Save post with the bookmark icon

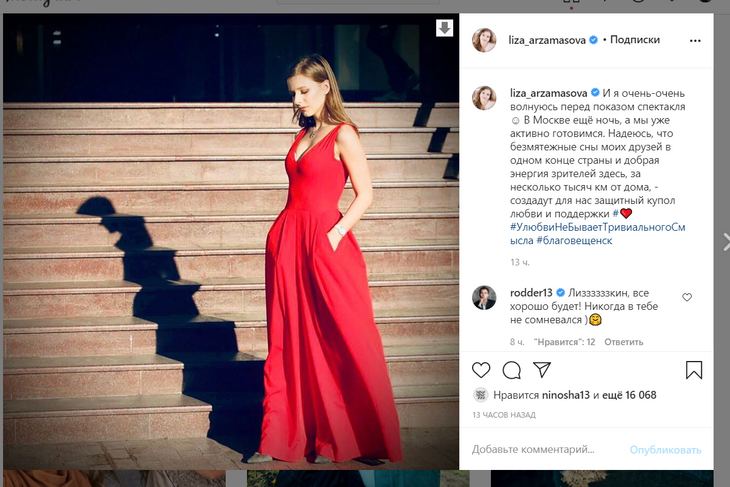coord(694,370)
